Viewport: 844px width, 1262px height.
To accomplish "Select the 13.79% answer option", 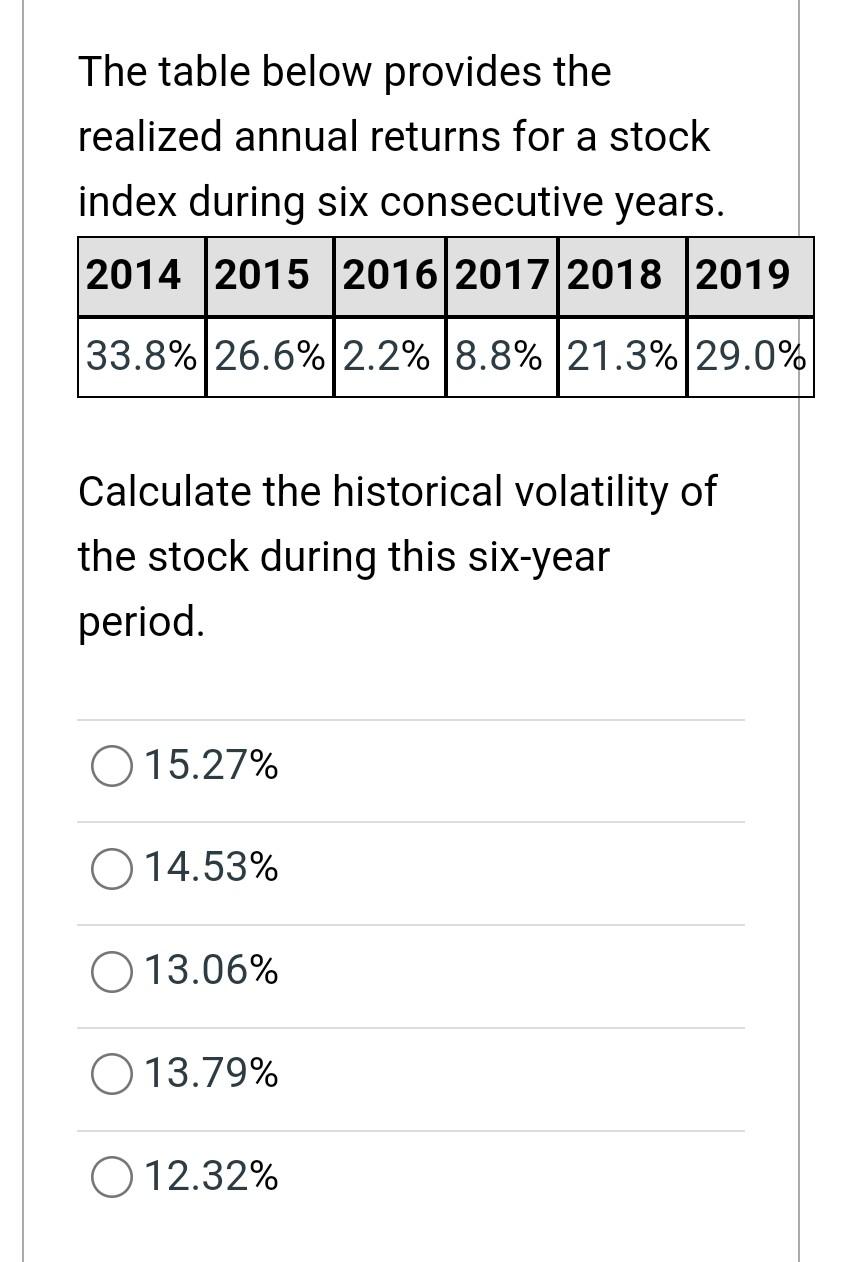I will click(111, 1074).
